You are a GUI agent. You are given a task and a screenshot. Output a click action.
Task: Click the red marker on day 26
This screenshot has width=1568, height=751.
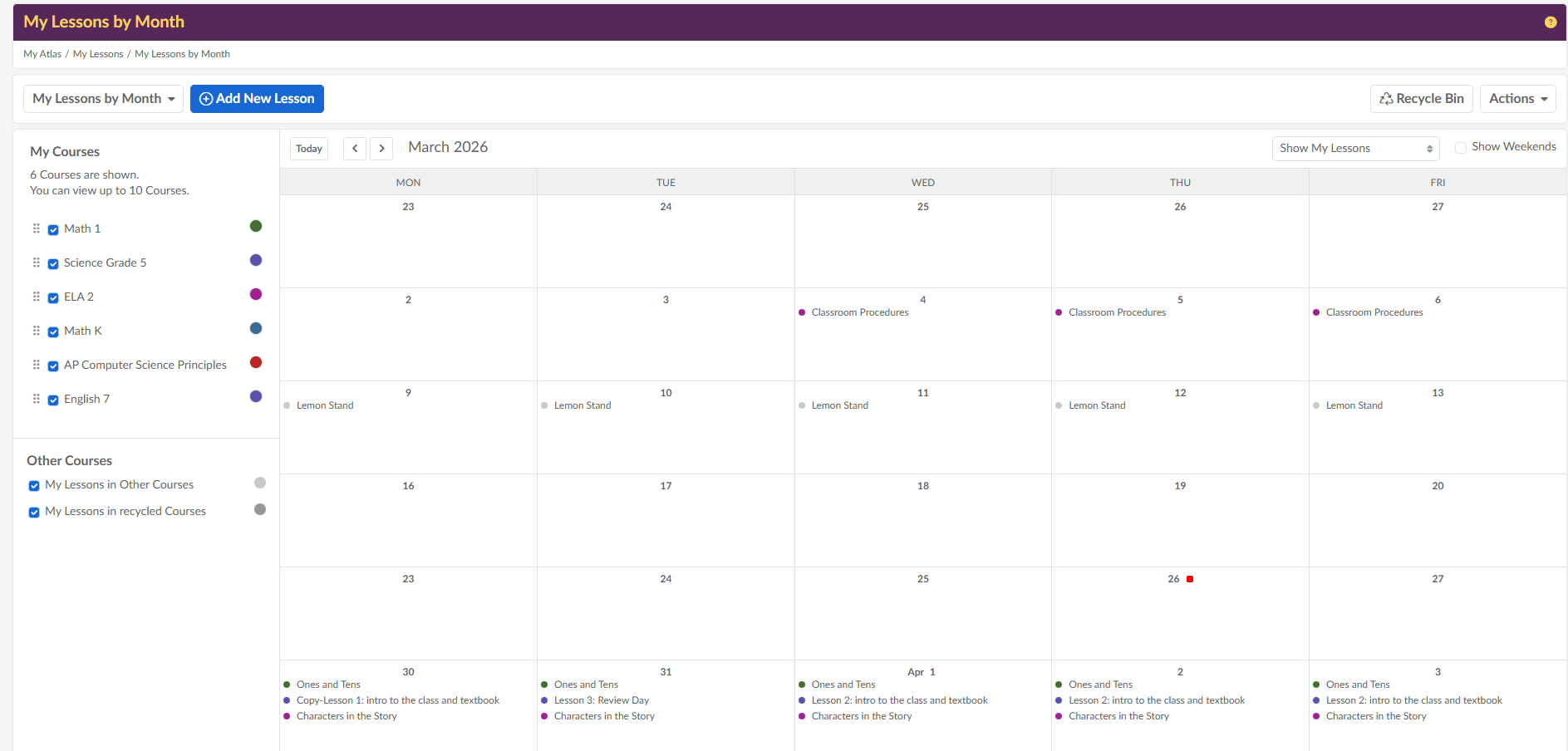click(x=1190, y=579)
